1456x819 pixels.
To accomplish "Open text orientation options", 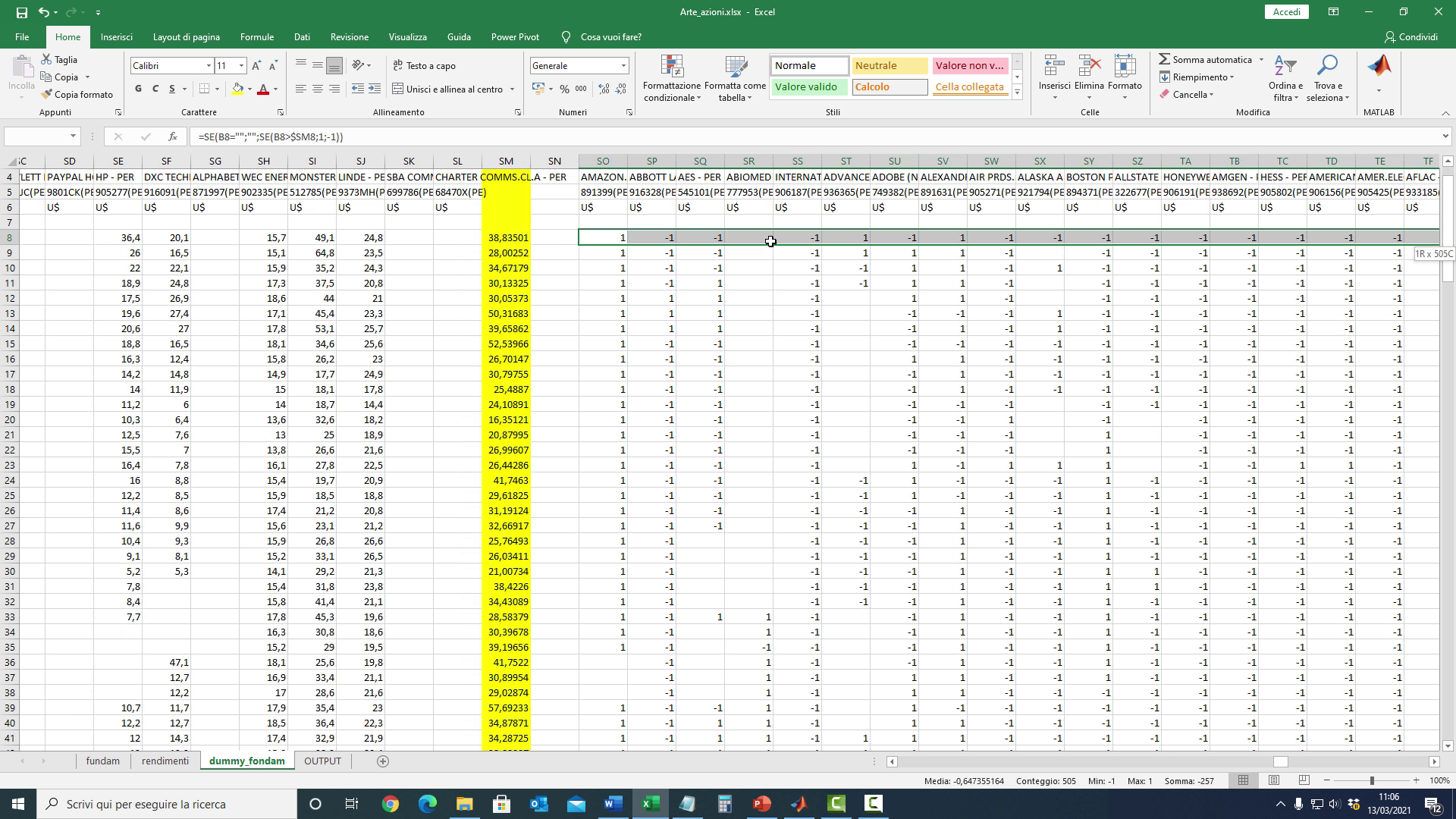I will pyautogui.click(x=362, y=65).
